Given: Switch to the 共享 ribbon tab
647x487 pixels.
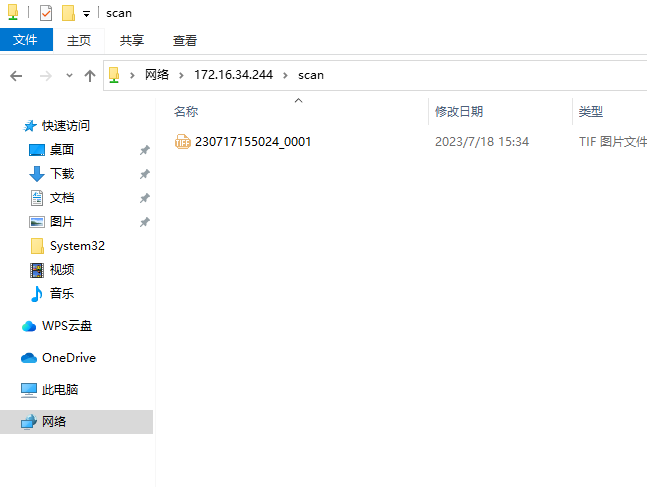Looking at the screenshot, I should (132, 40).
